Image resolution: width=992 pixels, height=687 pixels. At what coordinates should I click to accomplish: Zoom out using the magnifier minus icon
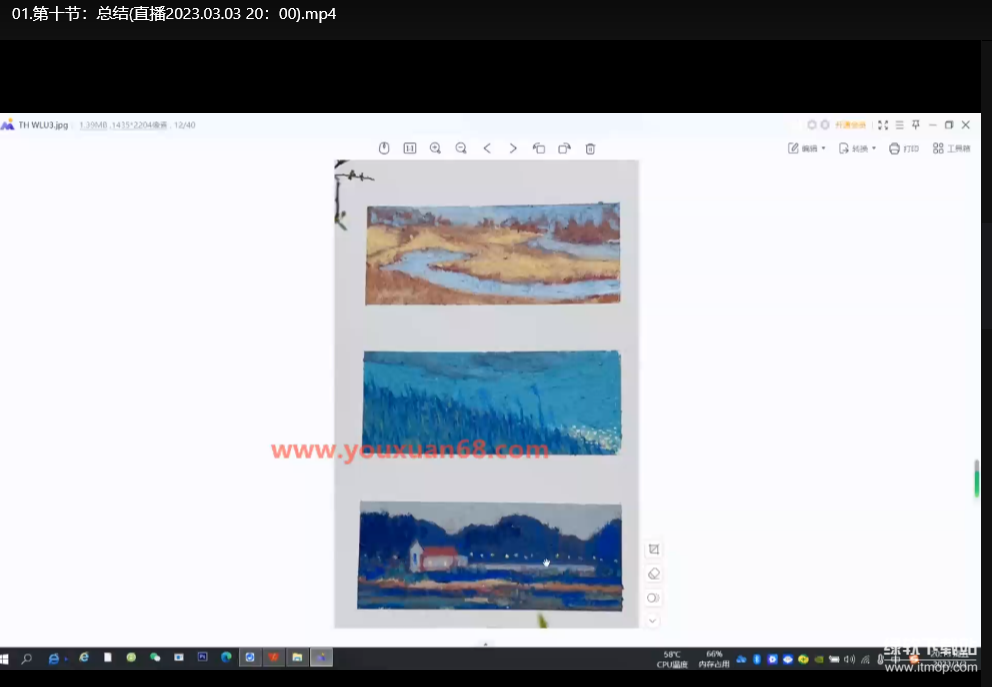coord(461,148)
